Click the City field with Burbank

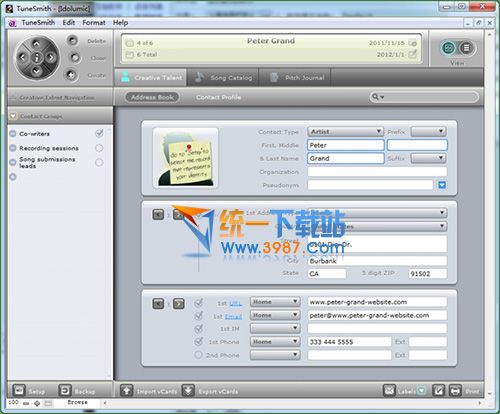(377, 261)
